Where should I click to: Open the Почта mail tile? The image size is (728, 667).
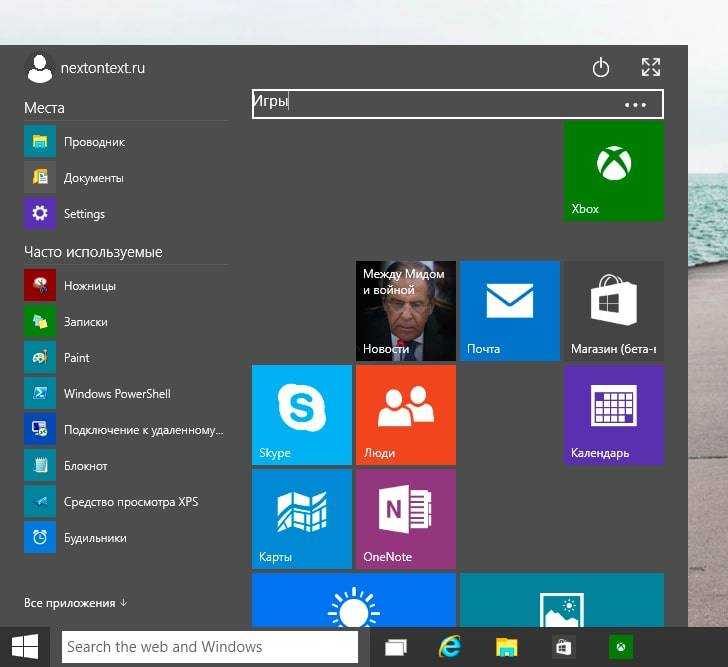coord(509,310)
